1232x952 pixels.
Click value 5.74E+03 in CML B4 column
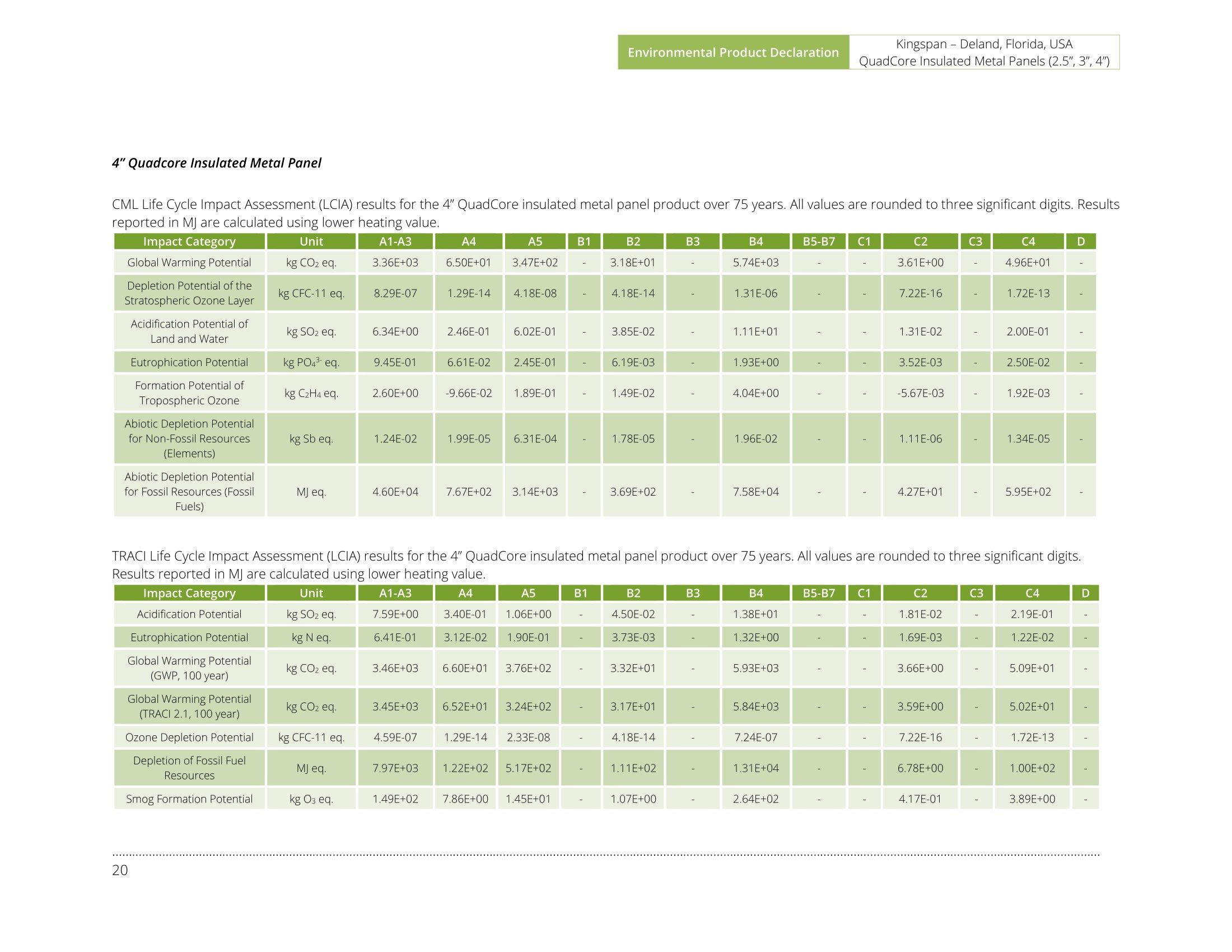click(x=756, y=262)
